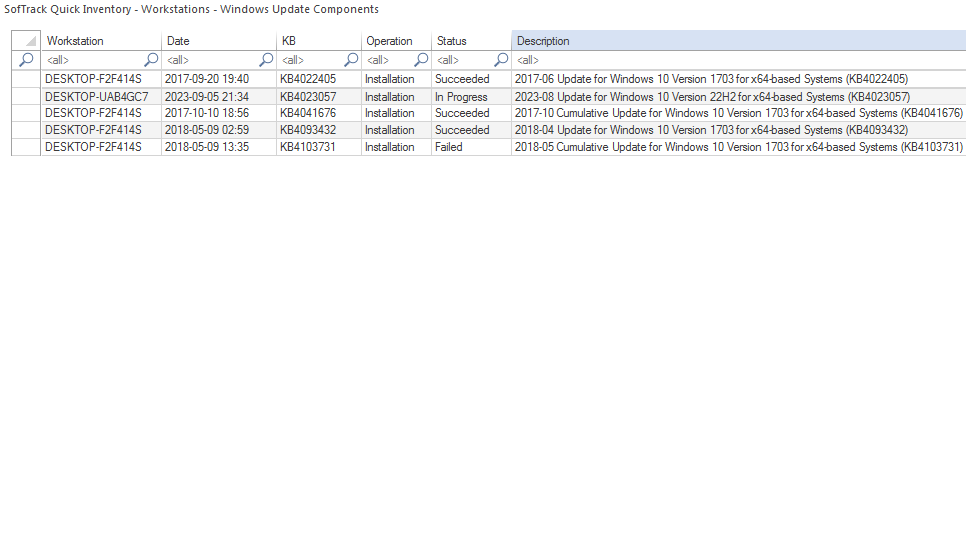Image resolution: width=966 pixels, height=540 pixels.
Task: Click the magnifier icon in KB filter
Action: 351,60
